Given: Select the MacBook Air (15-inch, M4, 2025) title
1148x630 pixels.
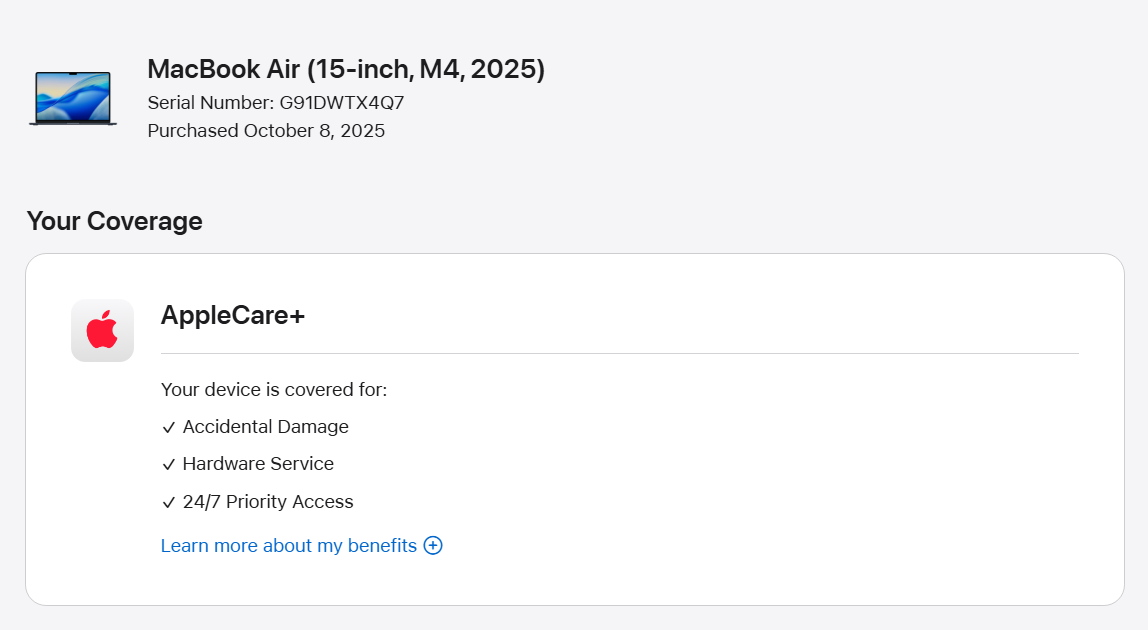Looking at the screenshot, I should point(346,70).
